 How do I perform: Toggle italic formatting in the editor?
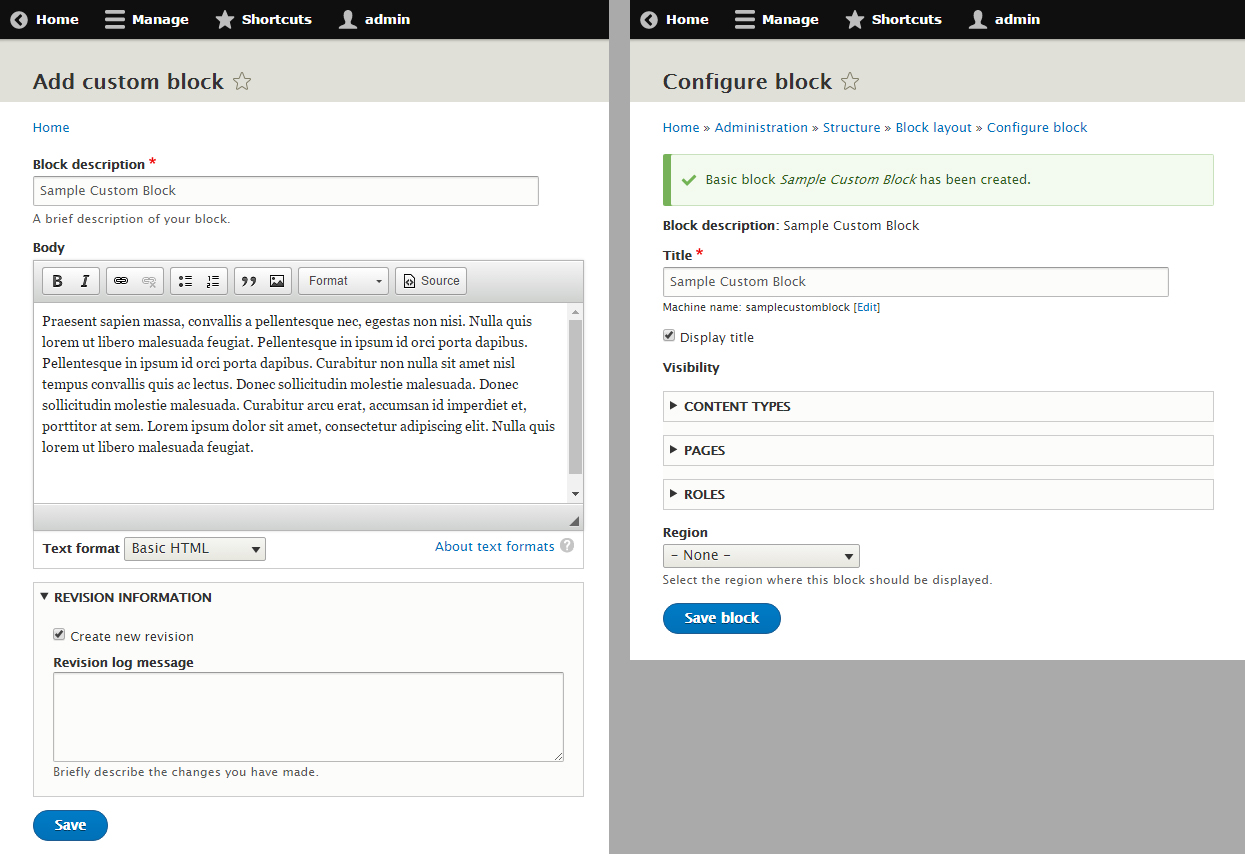point(83,281)
